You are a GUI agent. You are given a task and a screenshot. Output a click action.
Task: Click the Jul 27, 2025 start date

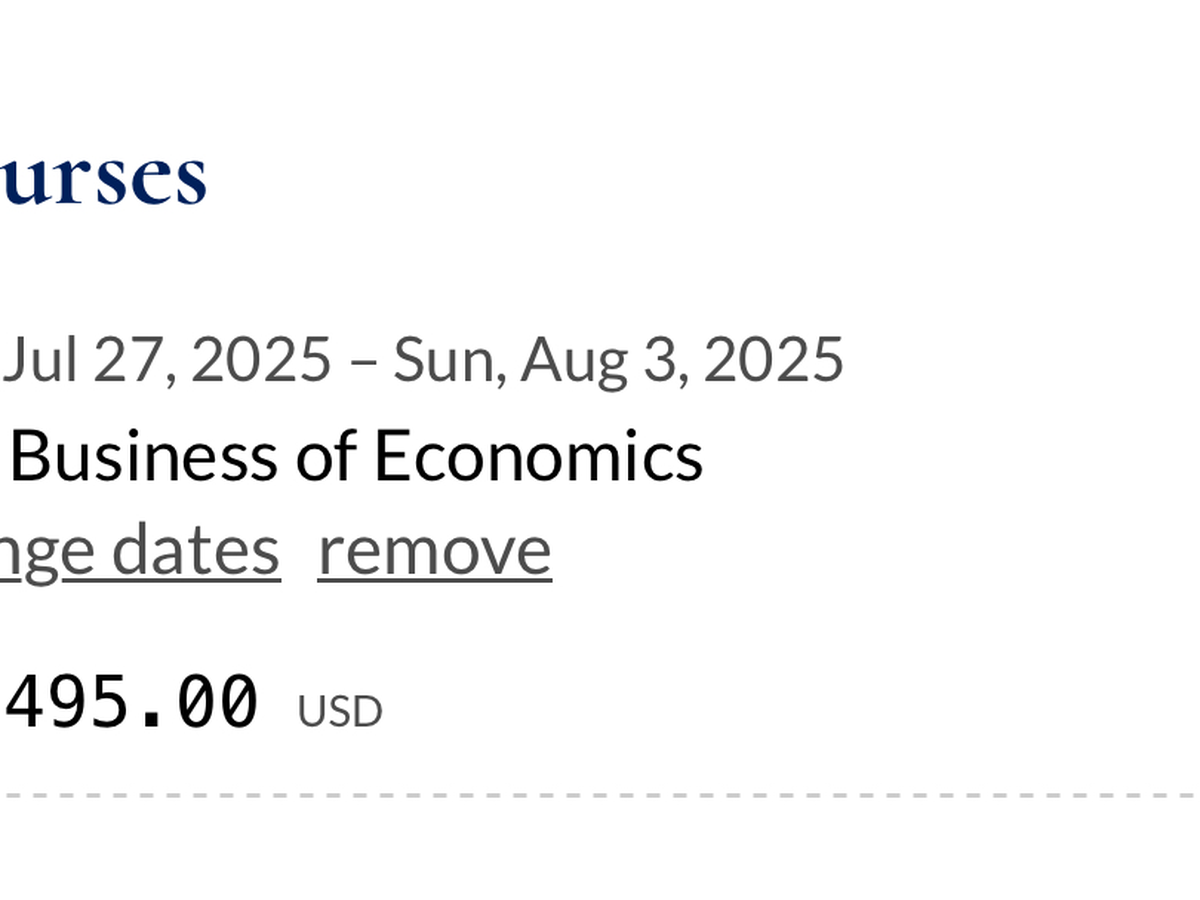(166, 359)
